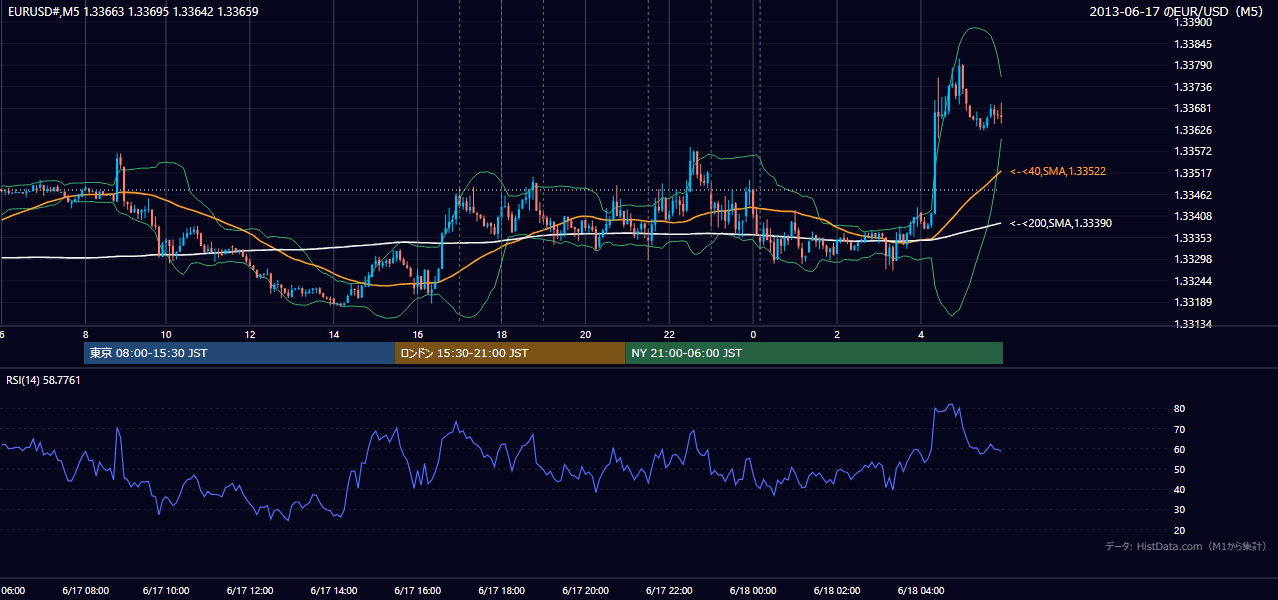Click the 6/17 10:00 bottom time label
1278x600 pixels.
click(x=168, y=591)
